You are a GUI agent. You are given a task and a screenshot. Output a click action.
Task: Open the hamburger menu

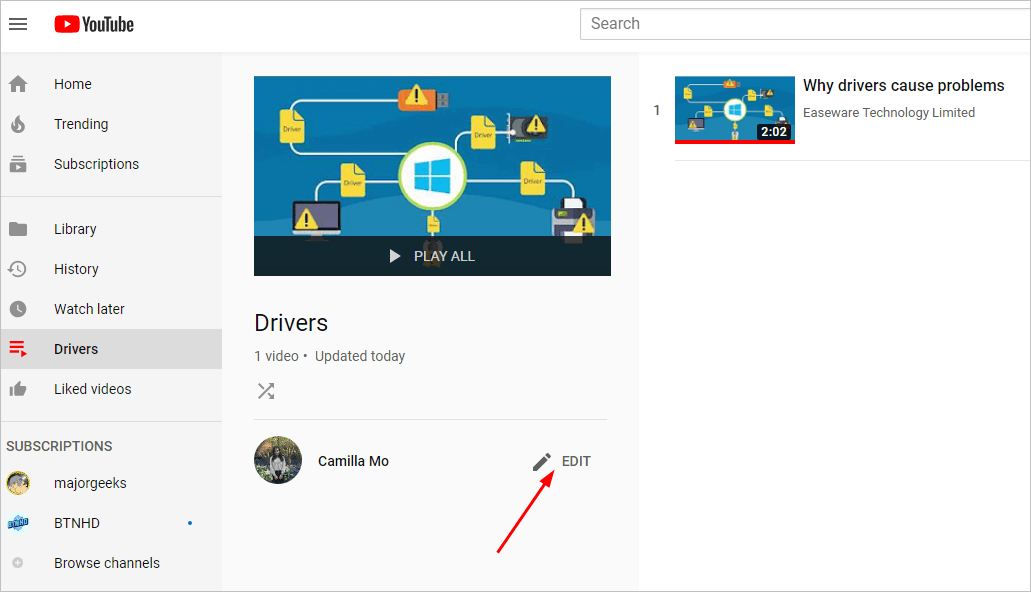pyautogui.click(x=18, y=24)
